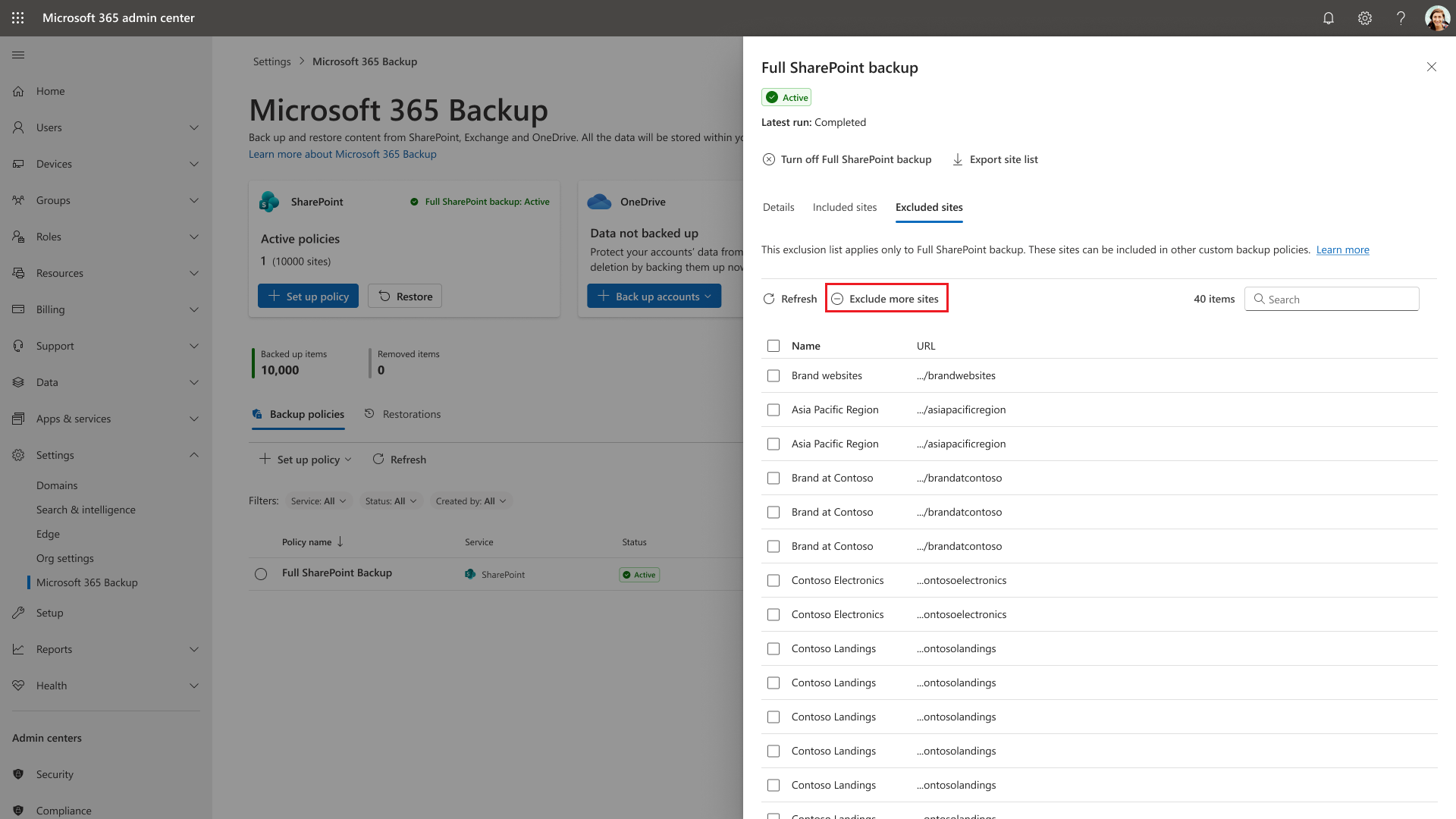Screen dimensions: 1456x819
Task: Check the first Contoso Landings checkbox
Action: (773, 648)
